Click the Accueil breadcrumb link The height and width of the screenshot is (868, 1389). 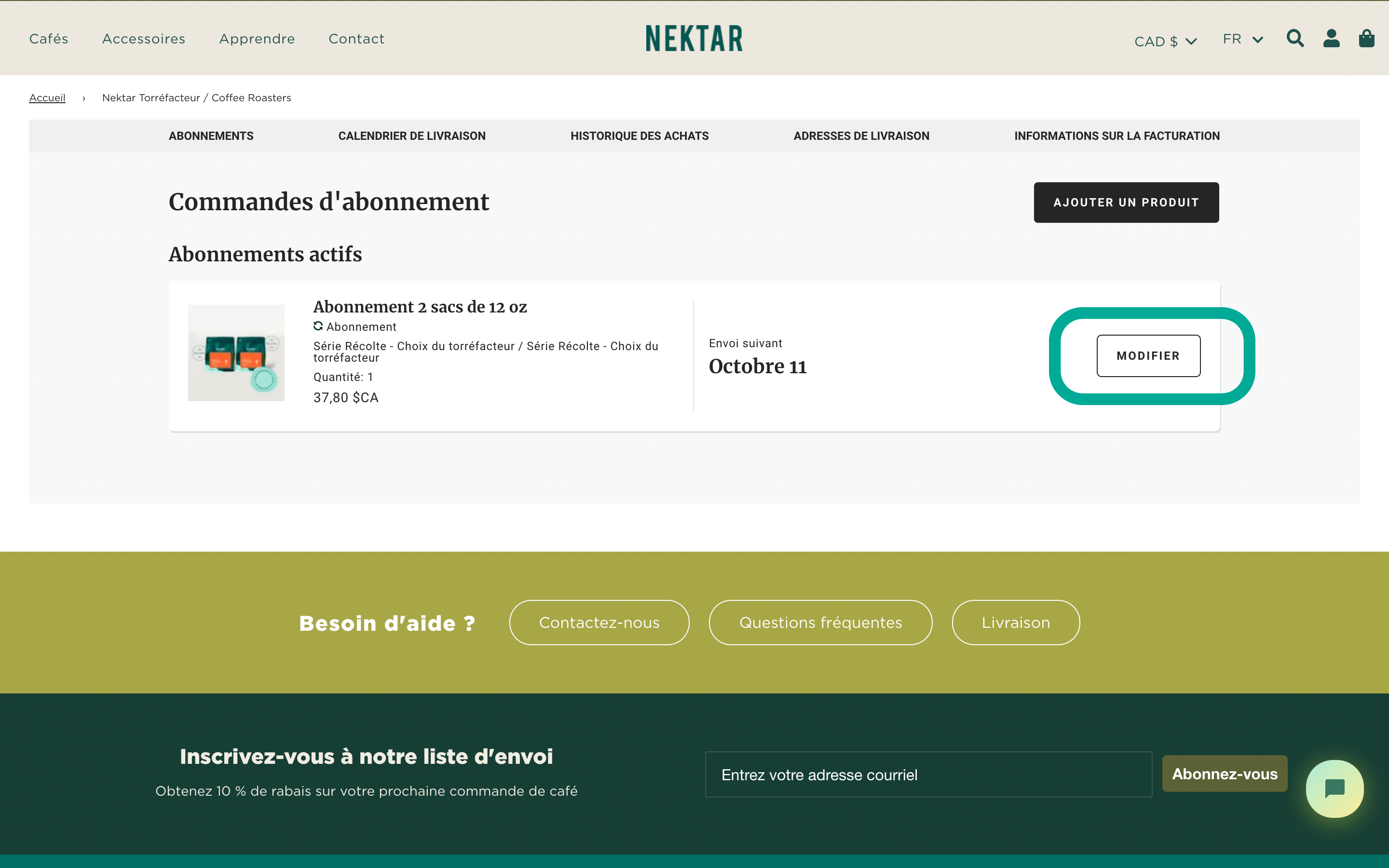[47, 97]
